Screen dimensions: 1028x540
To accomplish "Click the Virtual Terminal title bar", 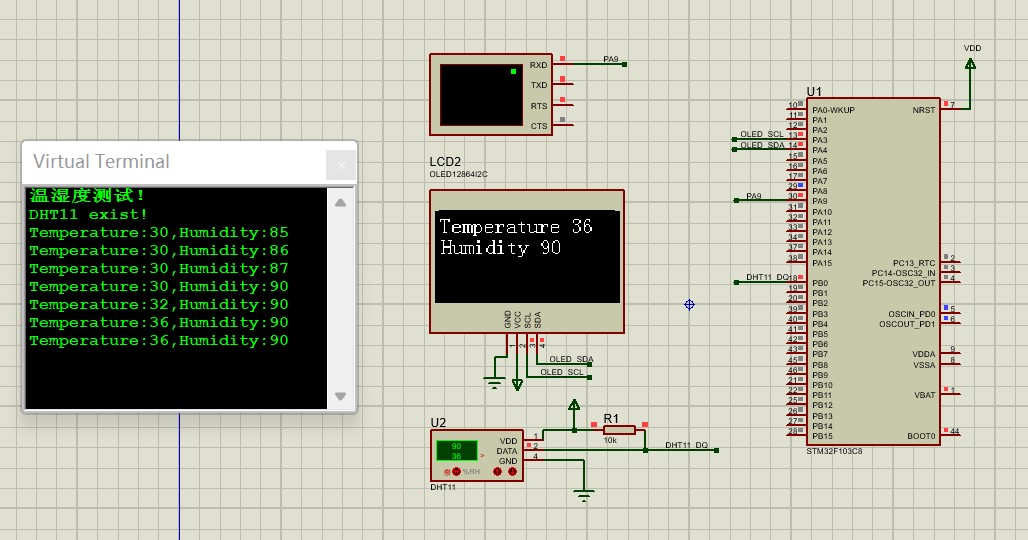I will click(170, 162).
